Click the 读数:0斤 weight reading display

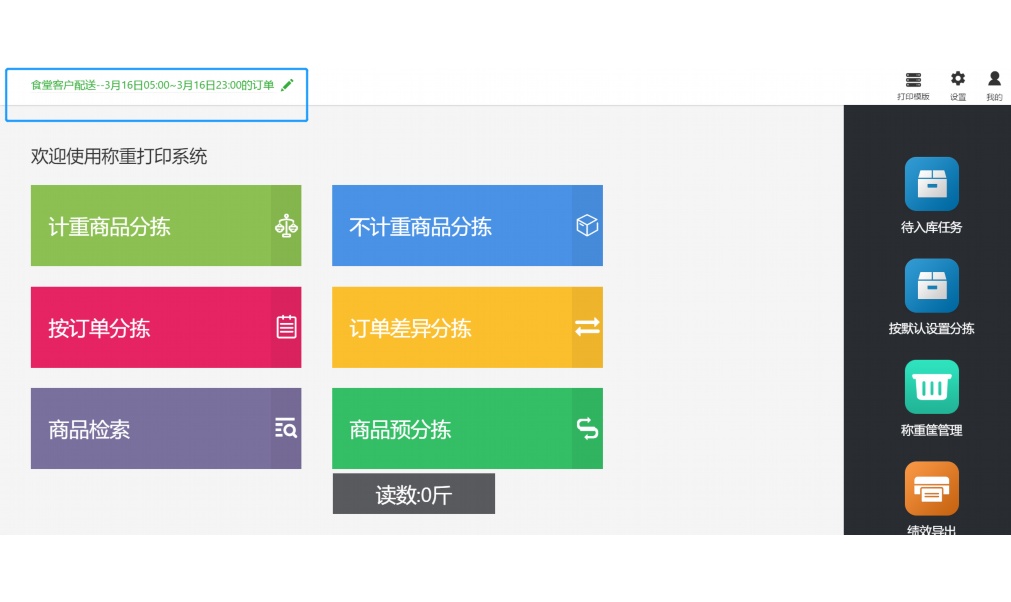coord(413,493)
